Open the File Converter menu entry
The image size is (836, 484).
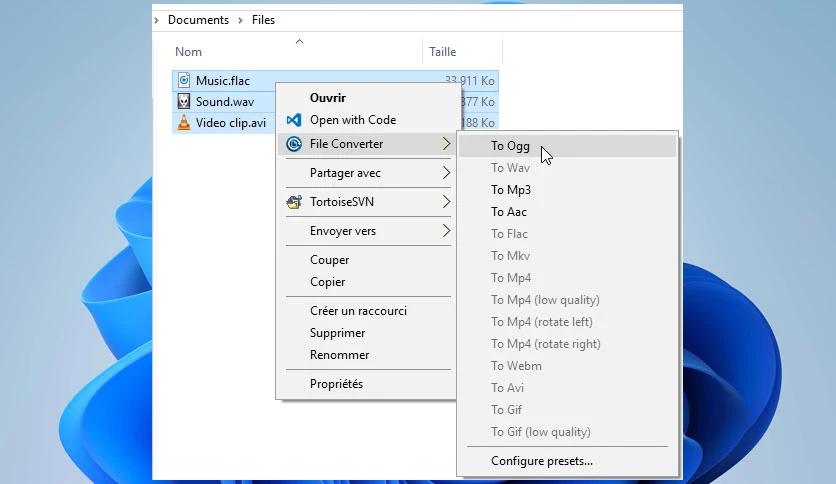tap(347, 144)
